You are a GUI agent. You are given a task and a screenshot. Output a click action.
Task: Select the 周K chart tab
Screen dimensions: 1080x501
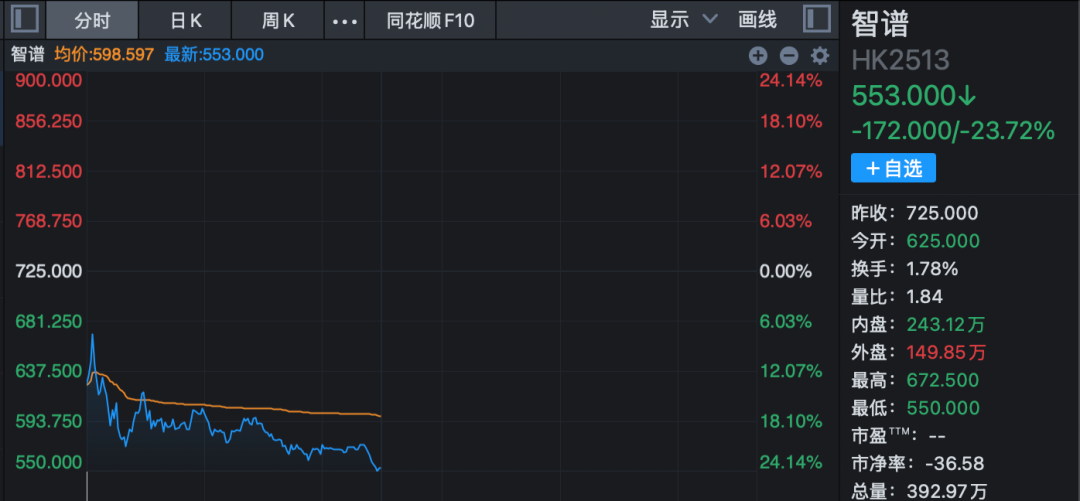pyautogui.click(x=277, y=20)
